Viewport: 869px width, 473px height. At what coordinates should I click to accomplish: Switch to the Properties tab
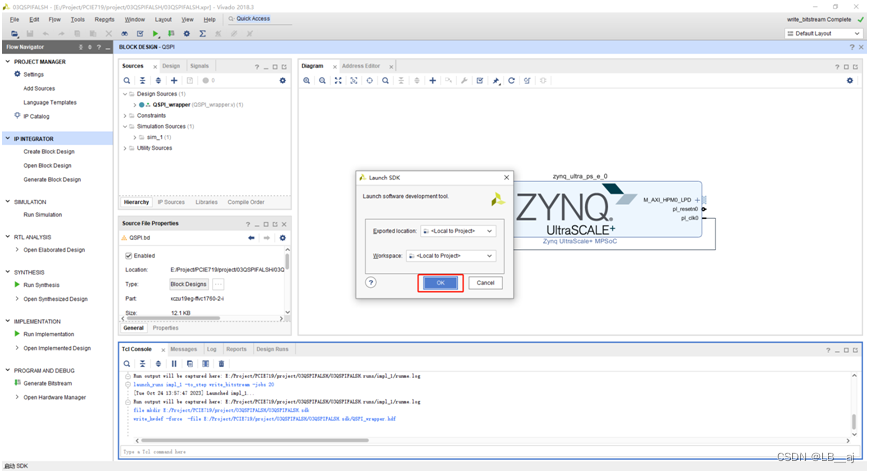click(166, 328)
